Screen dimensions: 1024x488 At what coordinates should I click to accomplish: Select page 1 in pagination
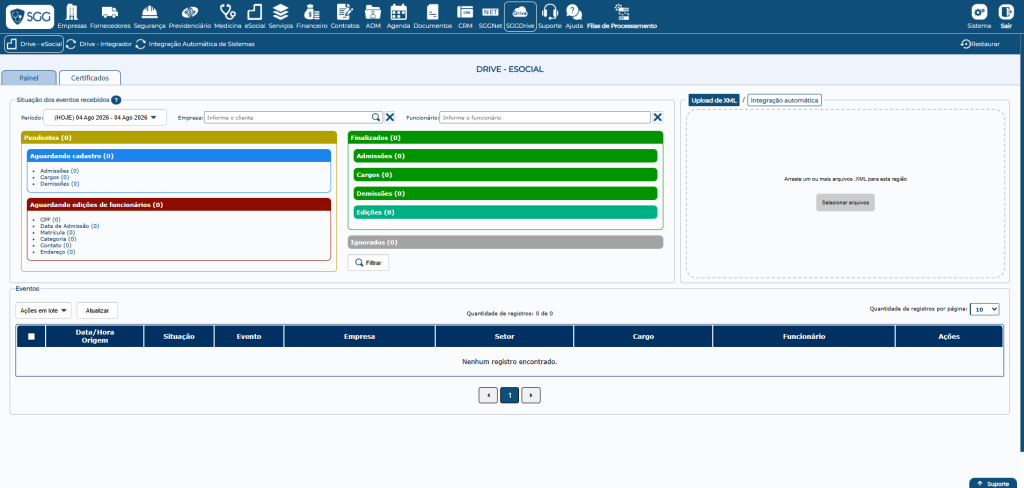(509, 395)
